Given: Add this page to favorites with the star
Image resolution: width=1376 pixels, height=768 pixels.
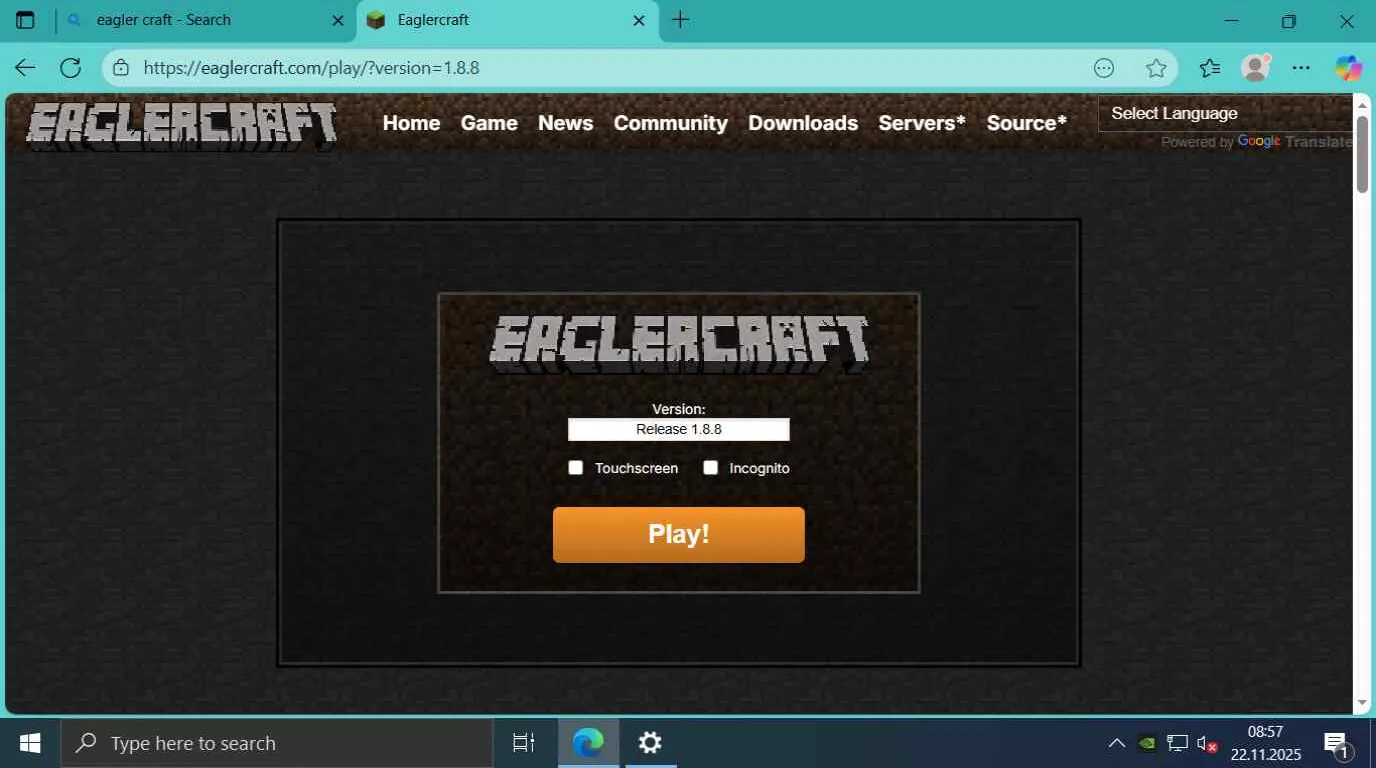Looking at the screenshot, I should (1156, 68).
